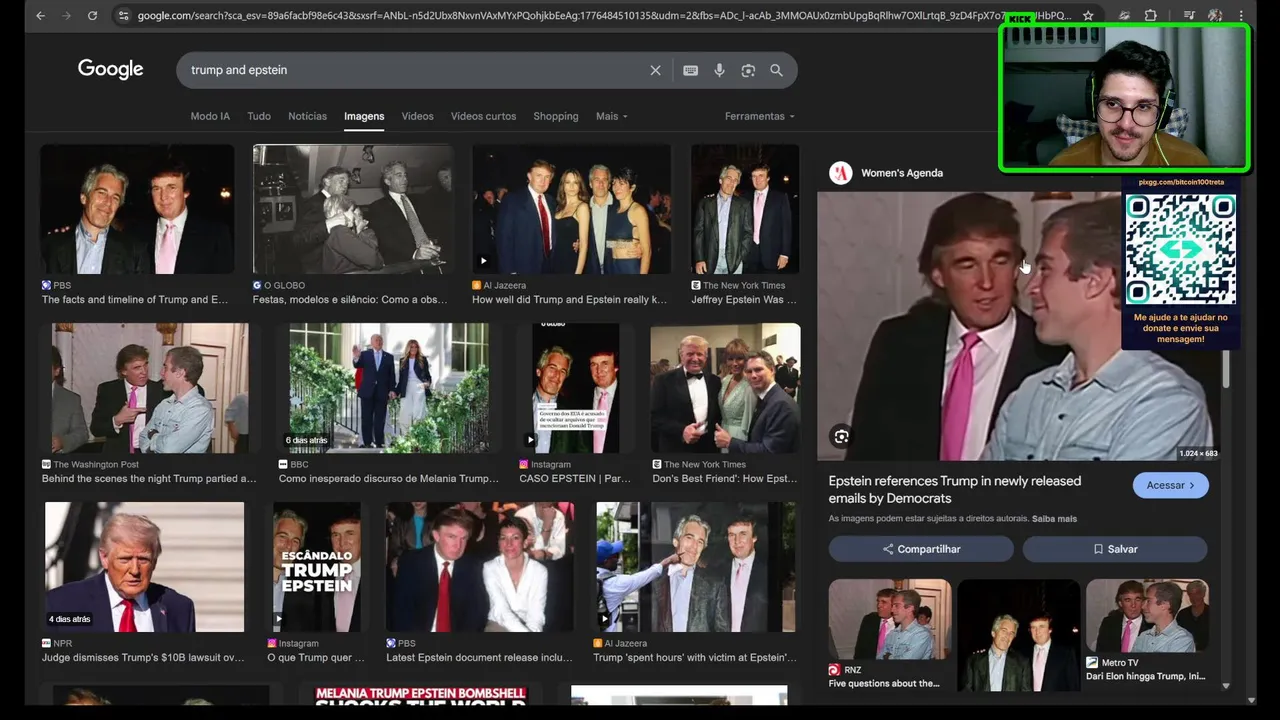Click the RNZ favicon in related images

(x=834, y=669)
